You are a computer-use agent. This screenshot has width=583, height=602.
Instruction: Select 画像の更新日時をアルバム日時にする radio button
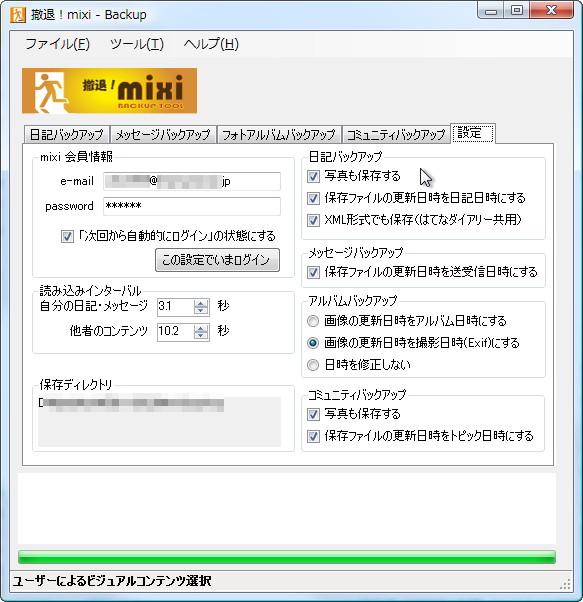(x=313, y=321)
